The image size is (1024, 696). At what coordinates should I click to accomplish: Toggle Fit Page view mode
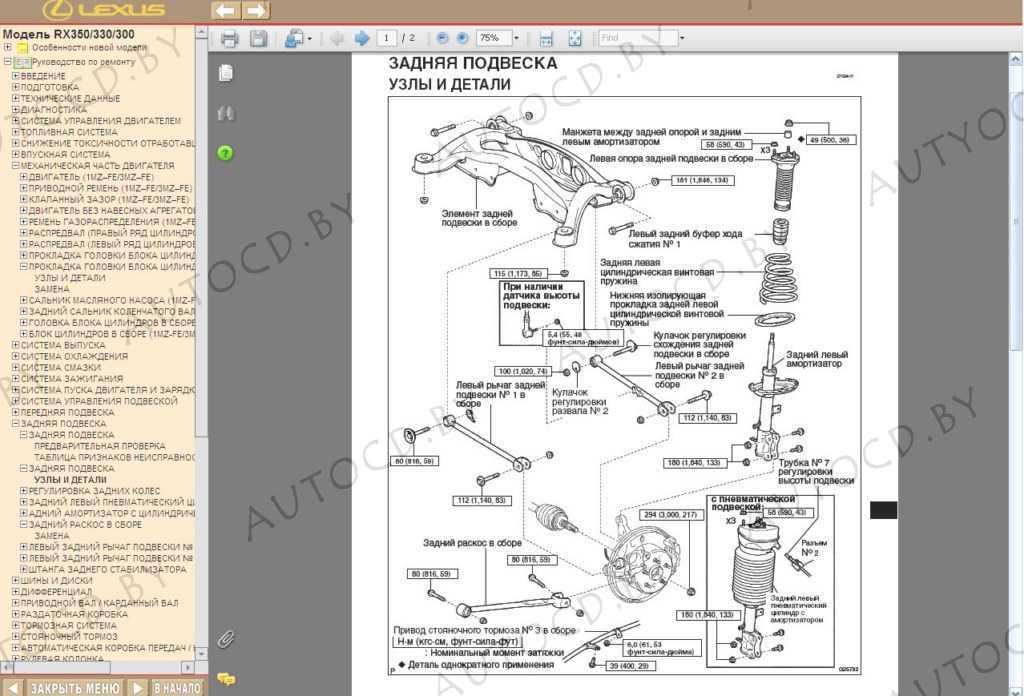(x=574, y=38)
